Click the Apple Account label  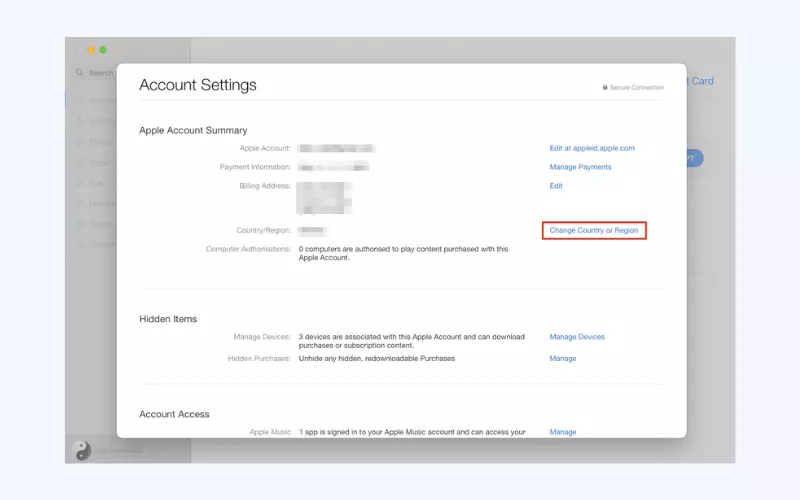tap(265, 148)
